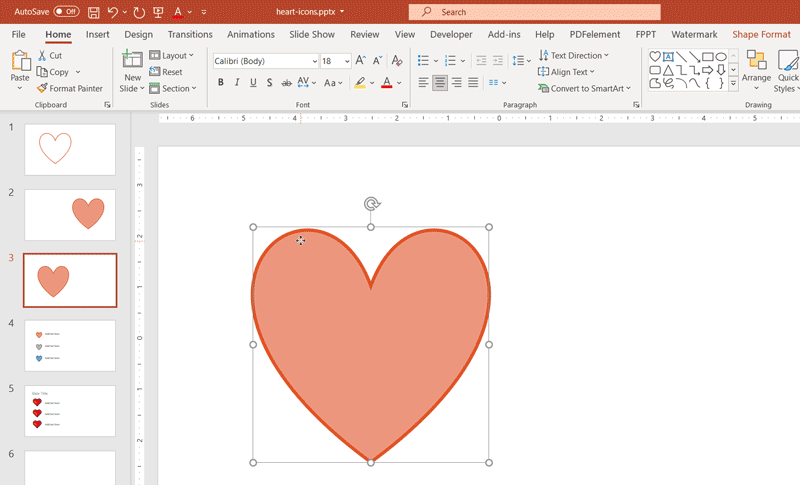Click the red font color swatch
Screen dimensions: 800x485
(x=386, y=83)
